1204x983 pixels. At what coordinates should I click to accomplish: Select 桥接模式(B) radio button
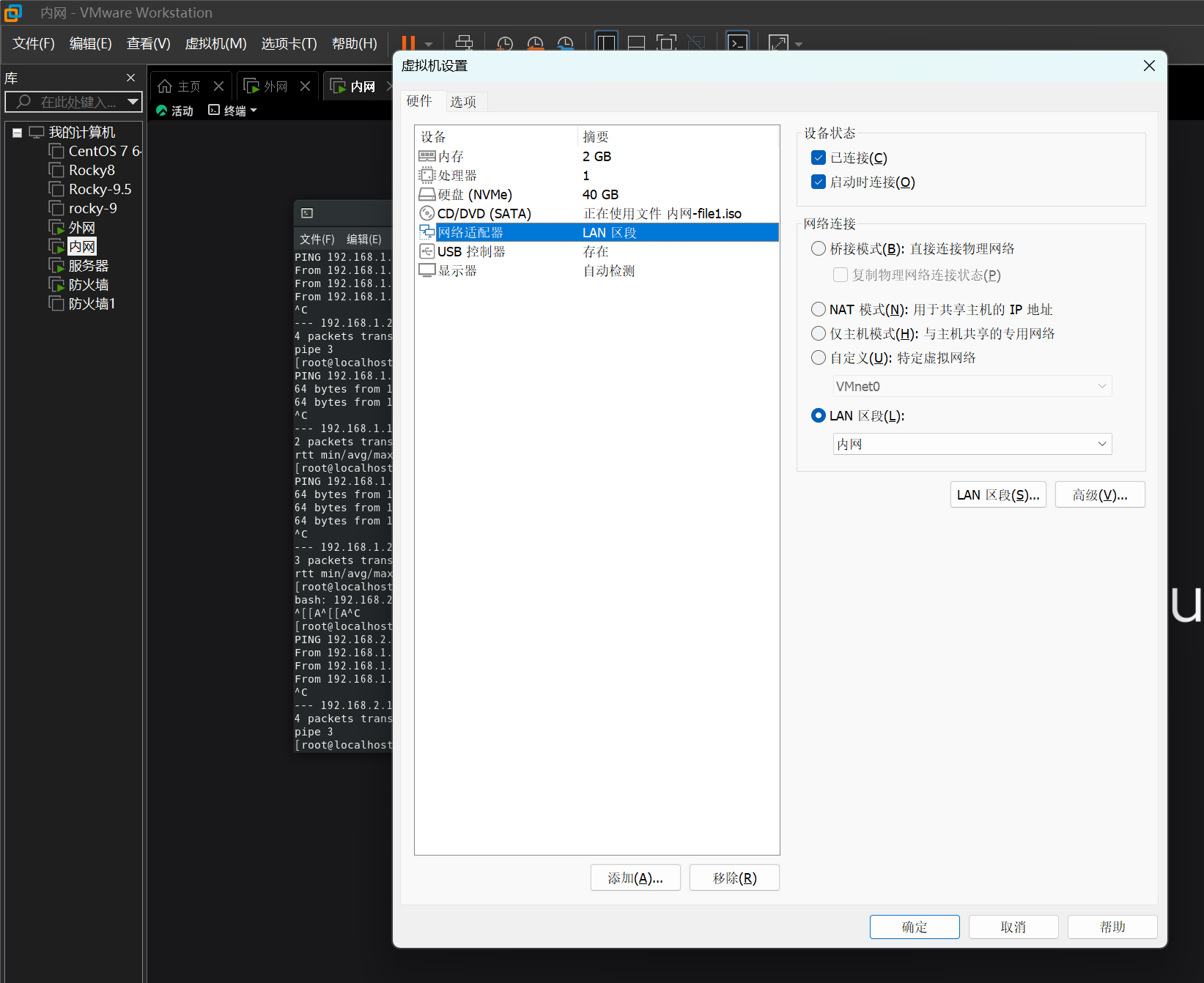[x=819, y=248]
